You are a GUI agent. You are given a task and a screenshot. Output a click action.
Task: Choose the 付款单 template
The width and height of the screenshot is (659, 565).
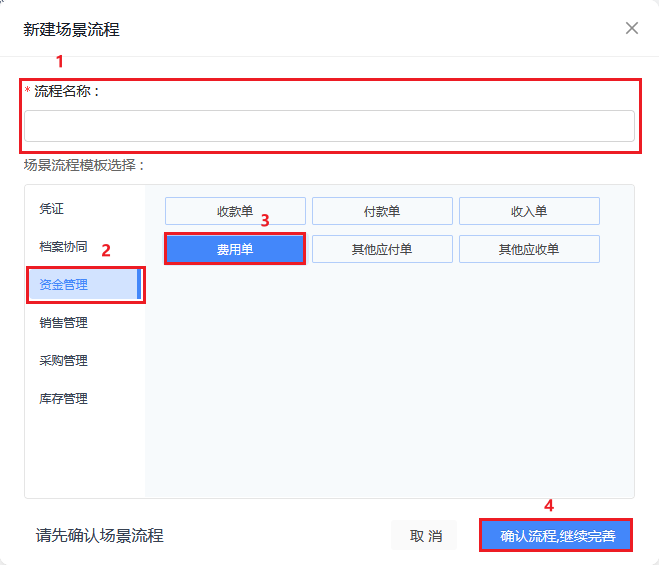tap(382, 211)
